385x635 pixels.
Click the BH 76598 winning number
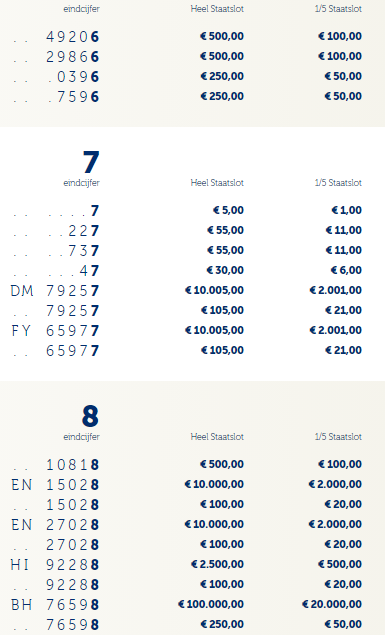pyautogui.click(x=55, y=605)
